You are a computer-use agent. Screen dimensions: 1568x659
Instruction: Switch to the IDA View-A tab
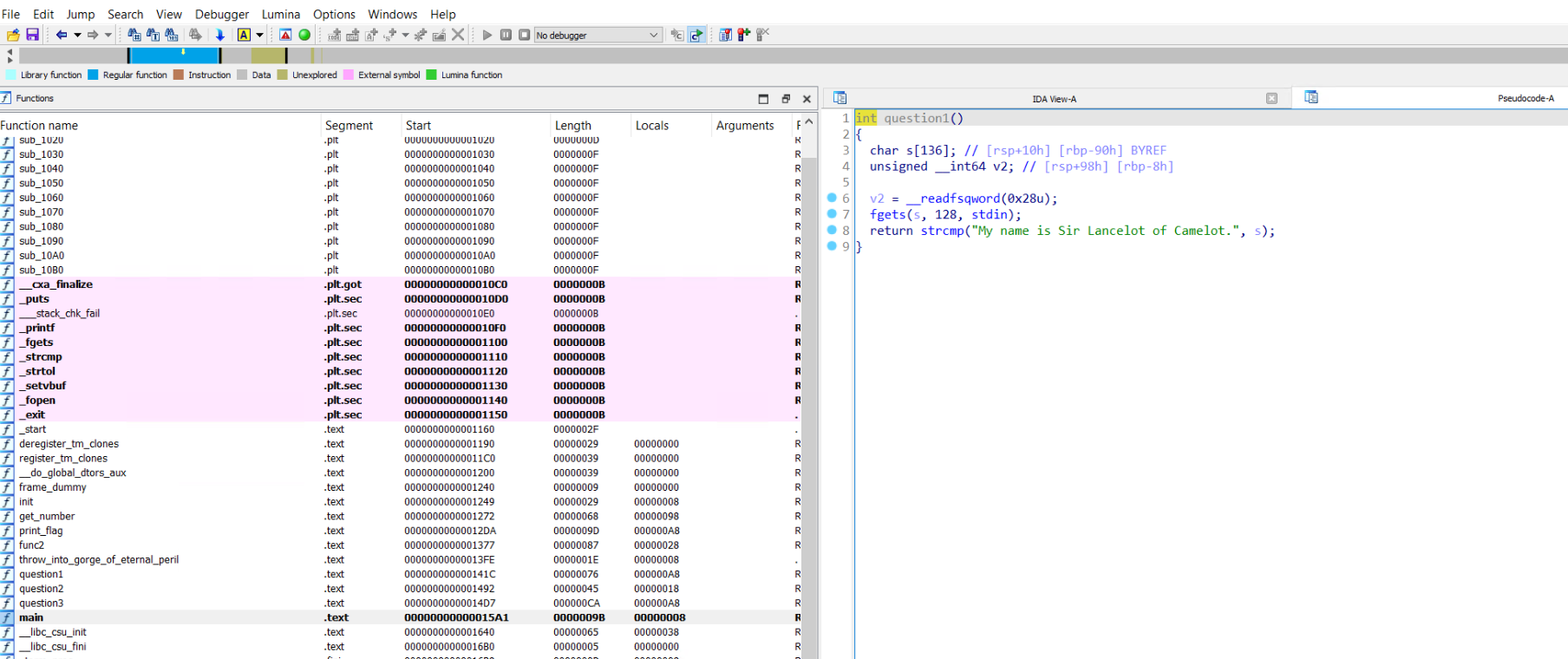(1054, 98)
